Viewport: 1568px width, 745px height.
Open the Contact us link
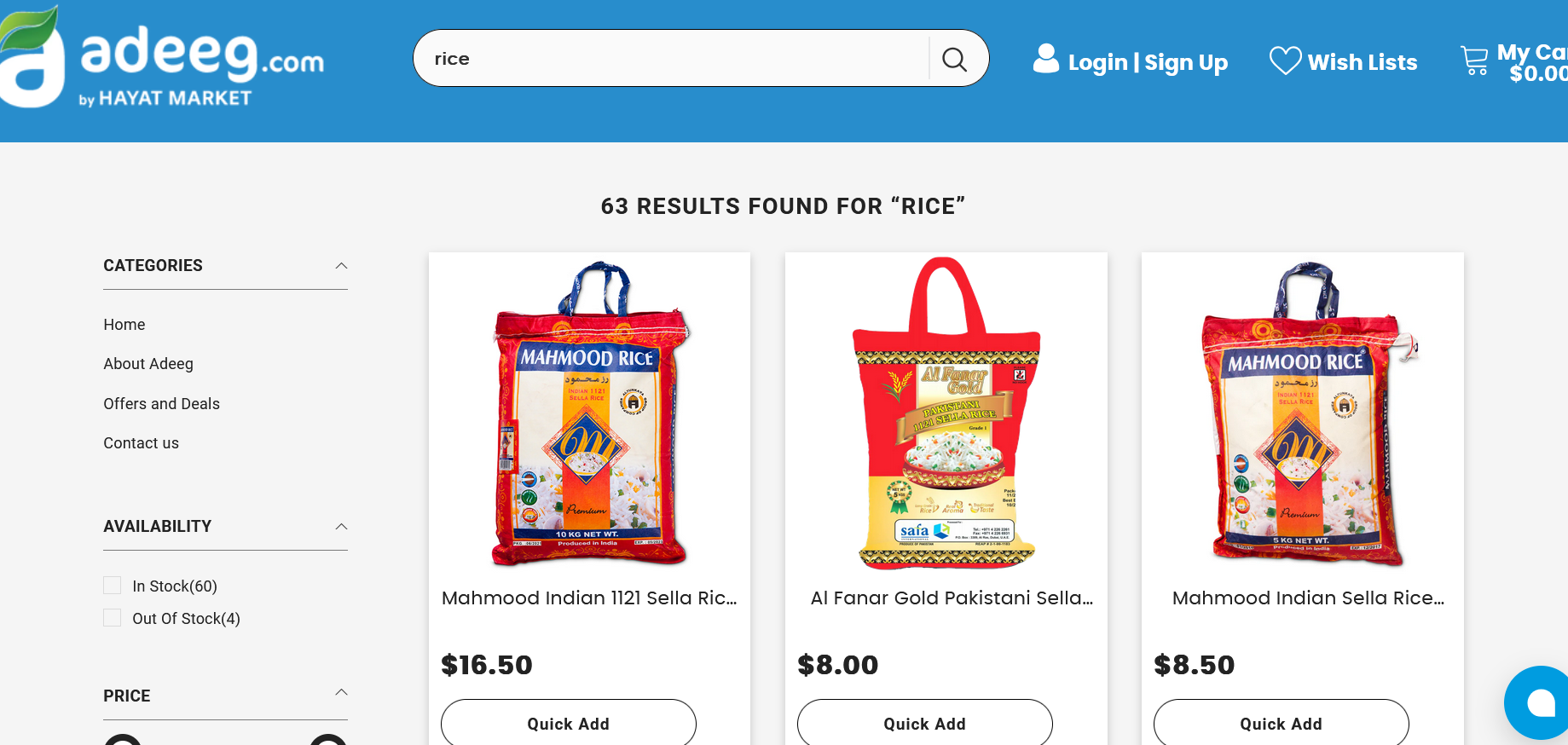click(141, 443)
